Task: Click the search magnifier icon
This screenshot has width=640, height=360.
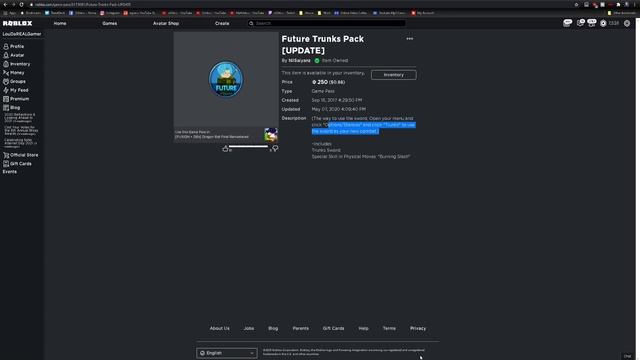Action: [251, 23]
